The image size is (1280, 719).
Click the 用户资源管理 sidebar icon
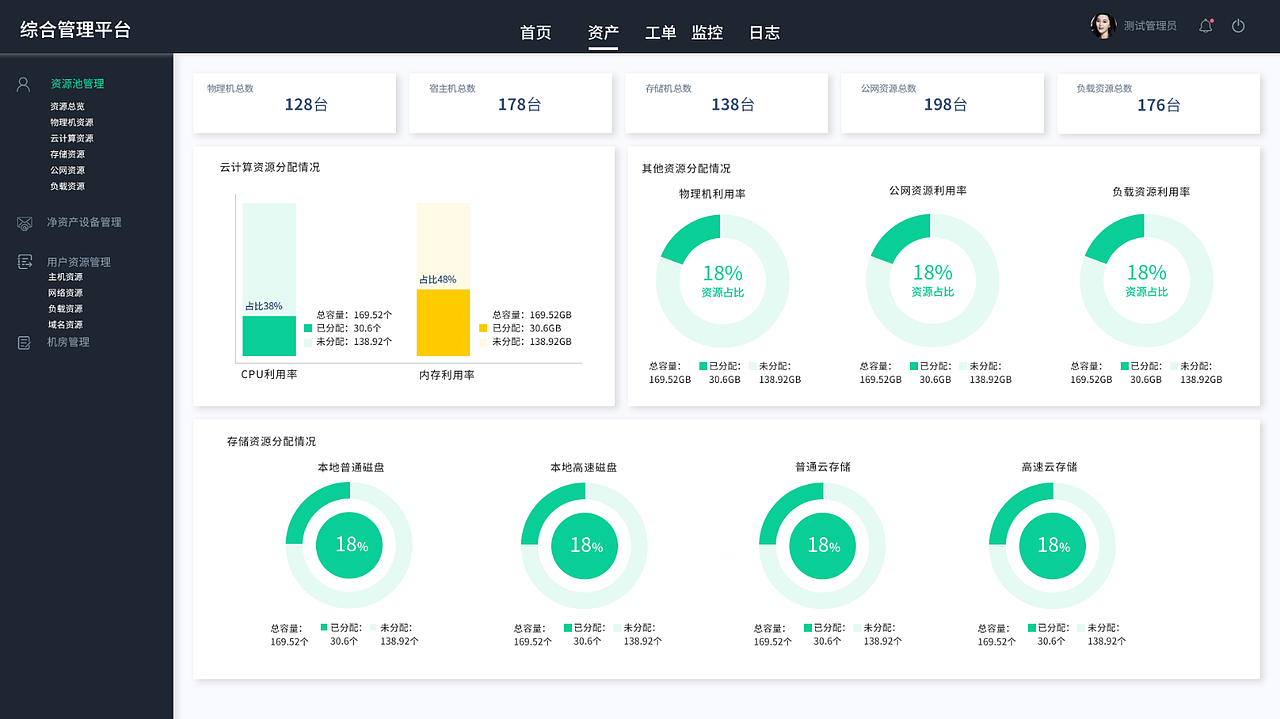click(x=23, y=261)
